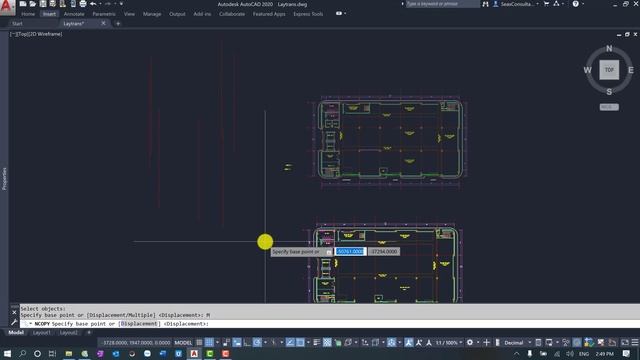Open the Properties palette side tab
Viewport: 640px width, 360px height.
(x=4, y=178)
